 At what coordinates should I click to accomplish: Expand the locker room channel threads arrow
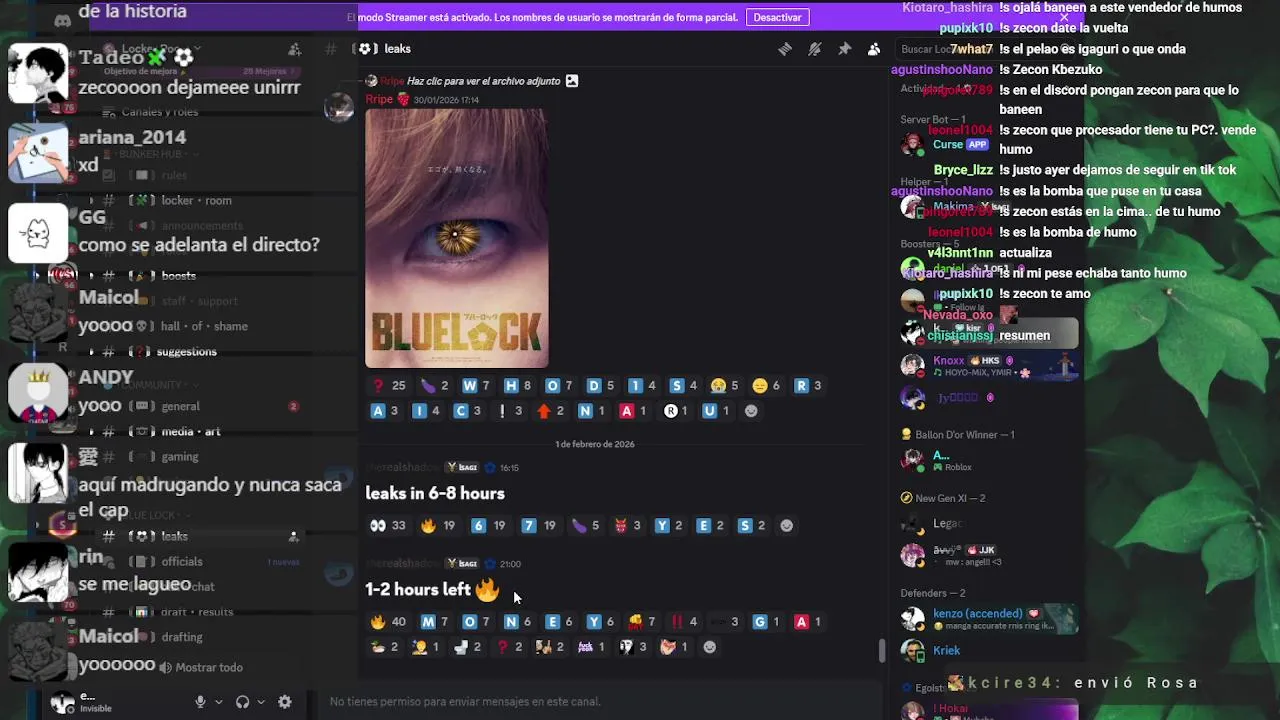92,201
